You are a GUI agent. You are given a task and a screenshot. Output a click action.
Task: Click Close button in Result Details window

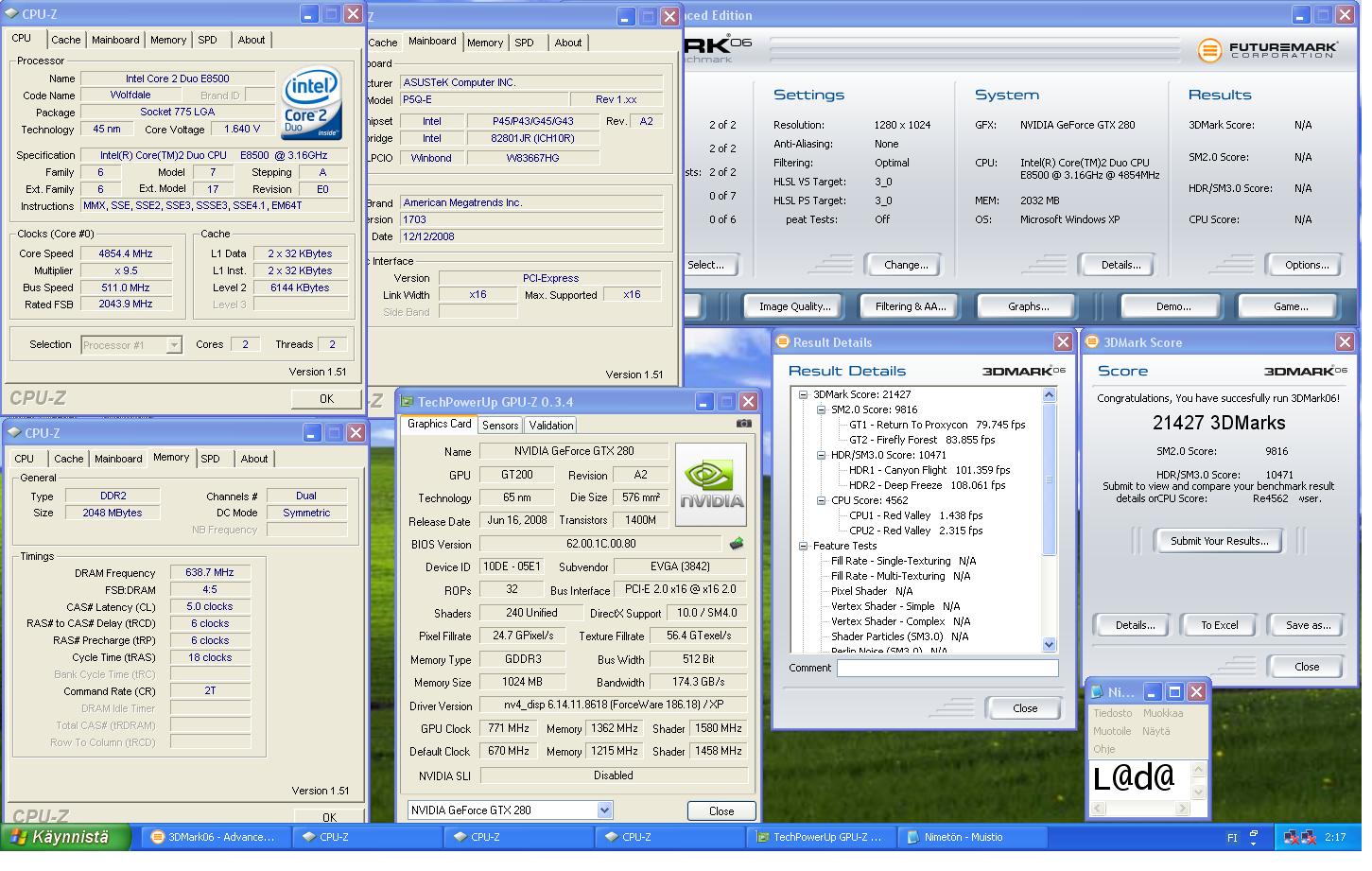tap(1025, 708)
